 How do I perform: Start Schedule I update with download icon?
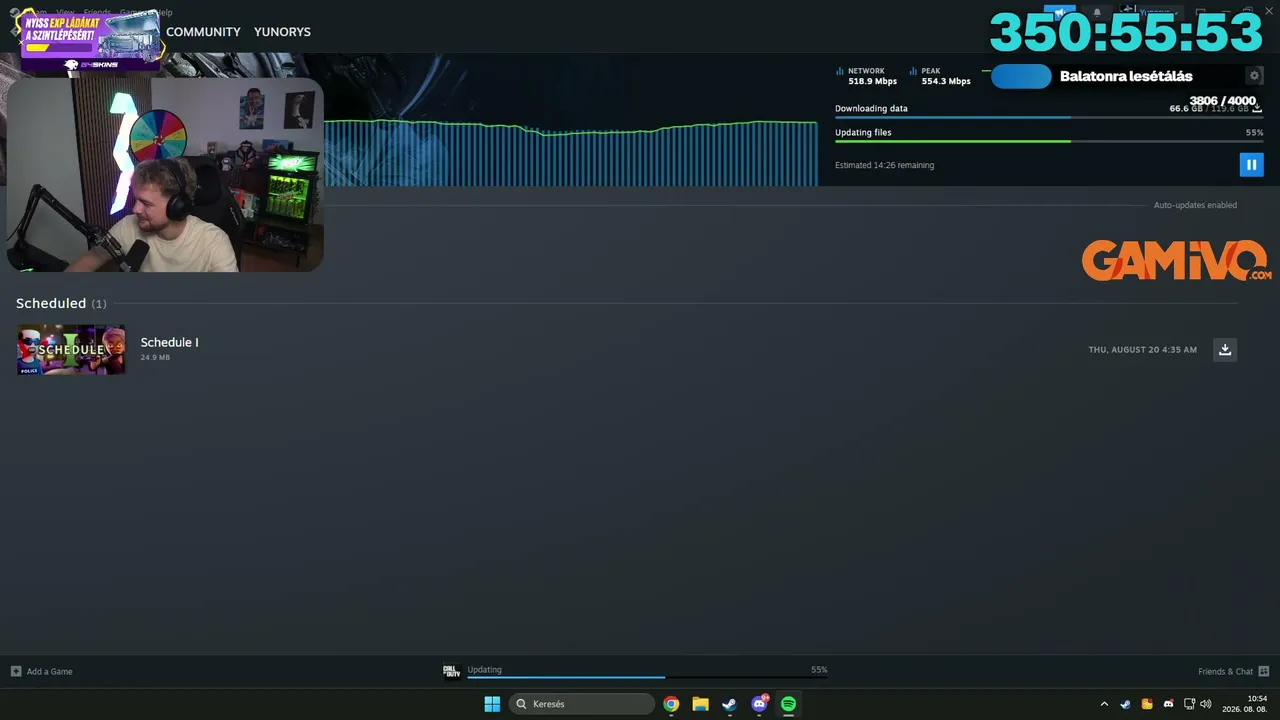coord(1224,349)
